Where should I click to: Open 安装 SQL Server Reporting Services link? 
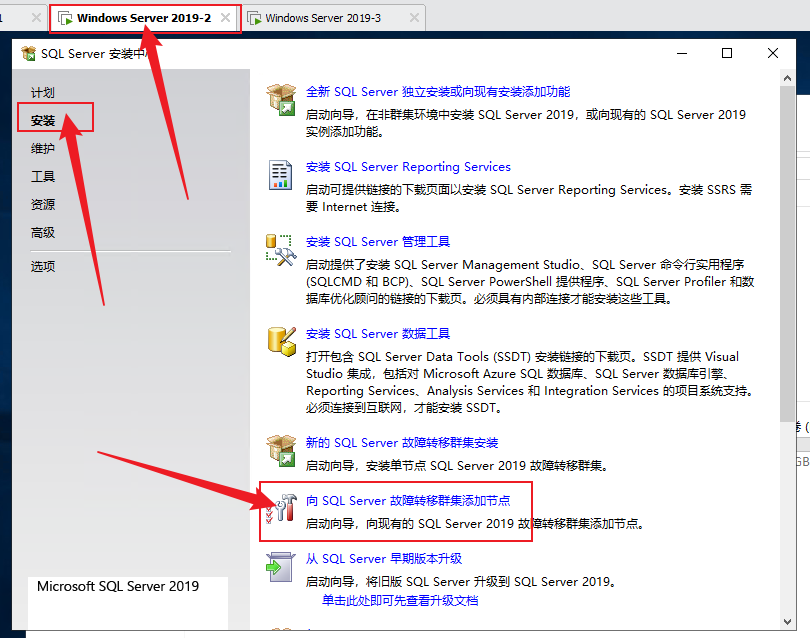click(408, 167)
